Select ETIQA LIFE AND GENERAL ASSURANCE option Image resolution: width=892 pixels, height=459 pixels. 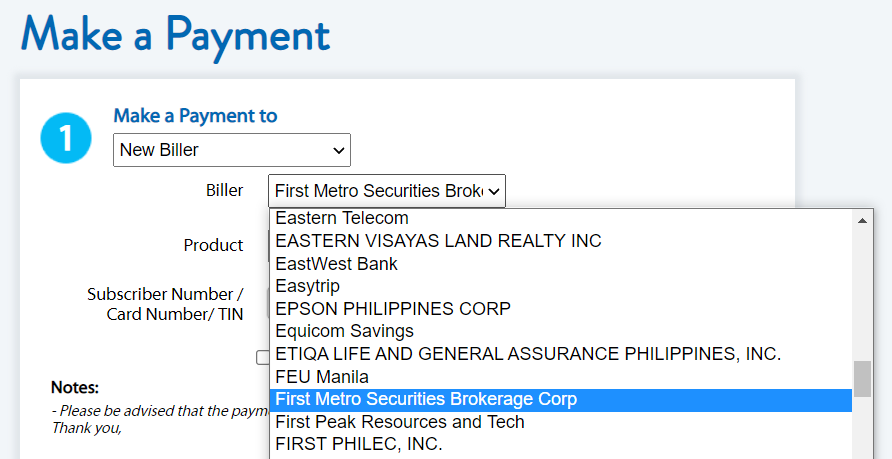tap(527, 354)
